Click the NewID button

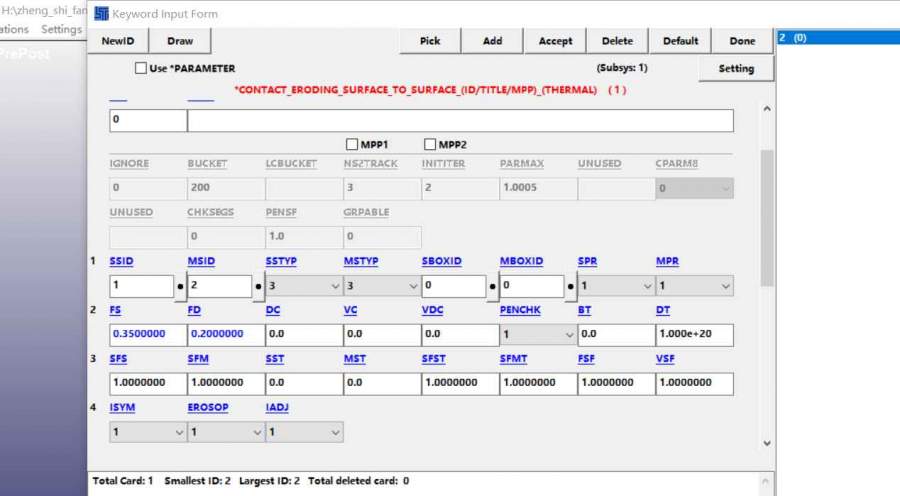124,41
